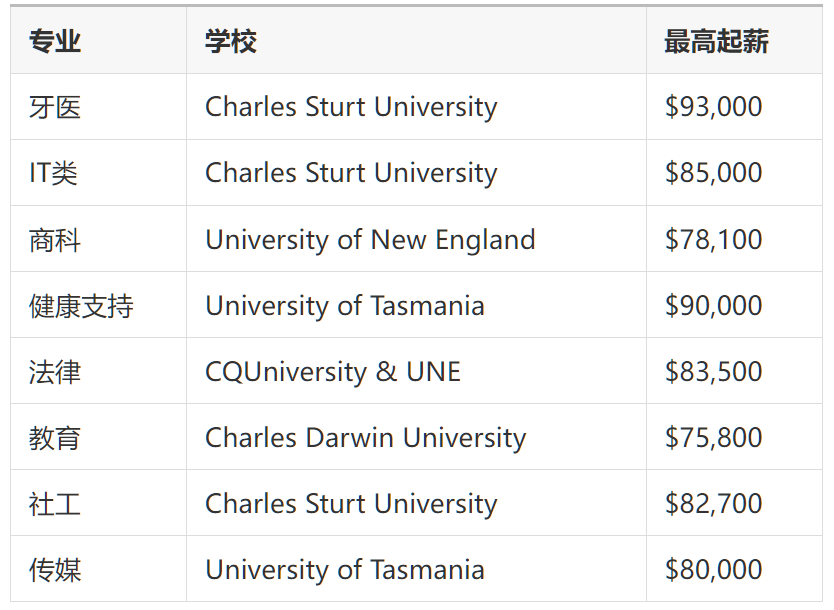Click University of New England cell
This screenshot has width=834, height=610.
point(370,240)
